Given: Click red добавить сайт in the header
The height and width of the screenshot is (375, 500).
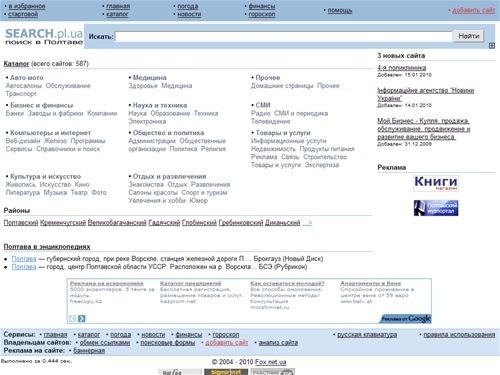Looking at the screenshot, I should coord(473,10).
